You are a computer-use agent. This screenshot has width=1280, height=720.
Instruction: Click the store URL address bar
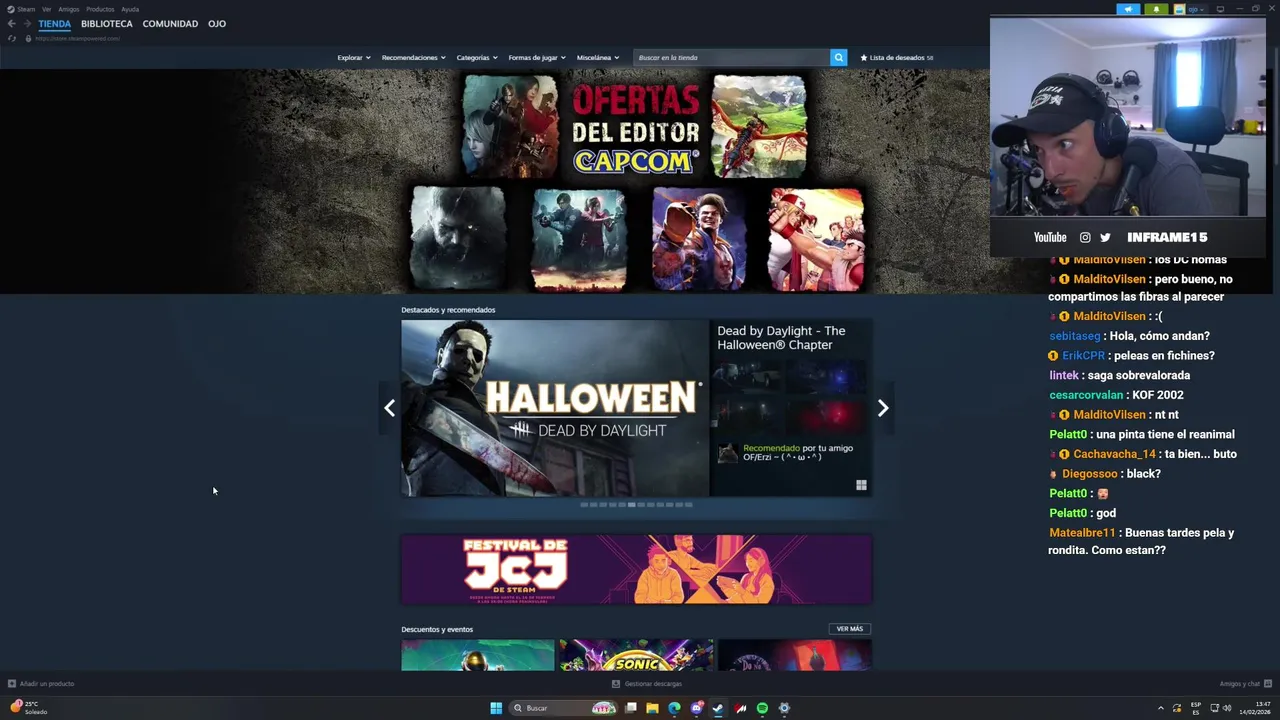click(77, 38)
